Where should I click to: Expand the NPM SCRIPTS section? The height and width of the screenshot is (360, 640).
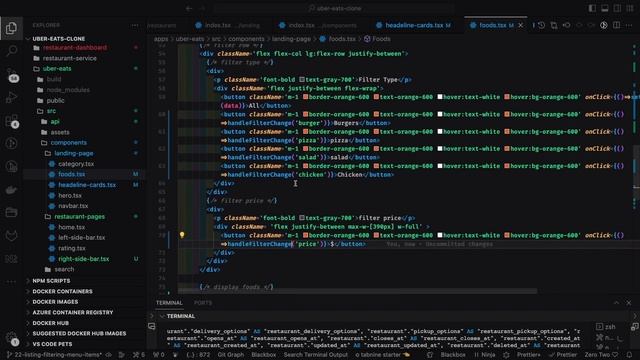[51, 281]
